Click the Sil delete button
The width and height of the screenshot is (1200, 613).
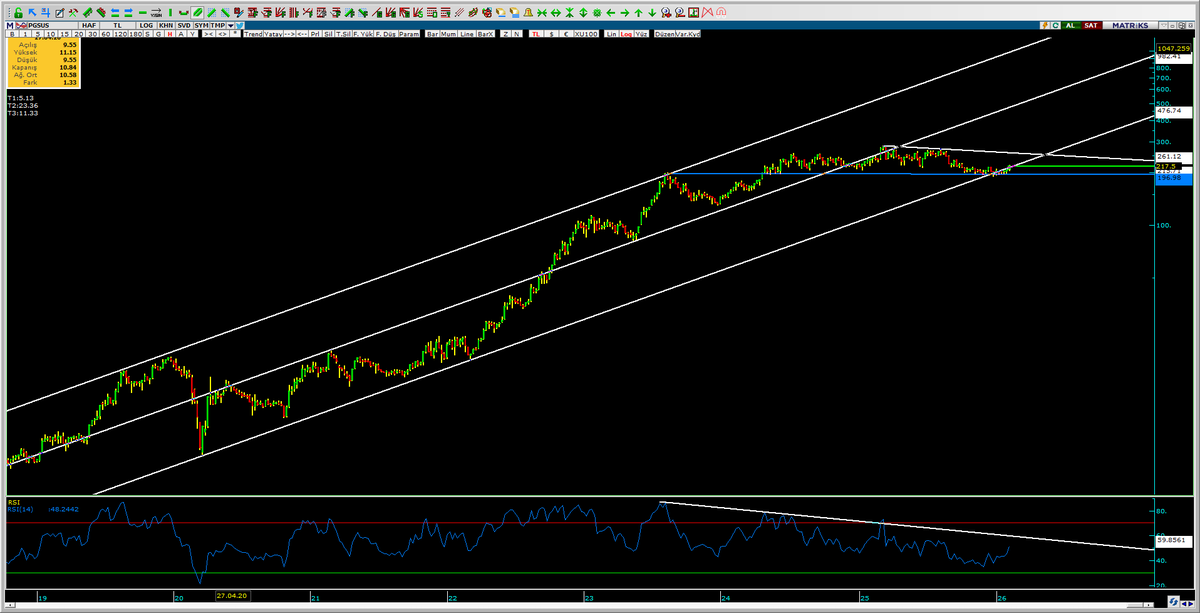[x=328, y=34]
